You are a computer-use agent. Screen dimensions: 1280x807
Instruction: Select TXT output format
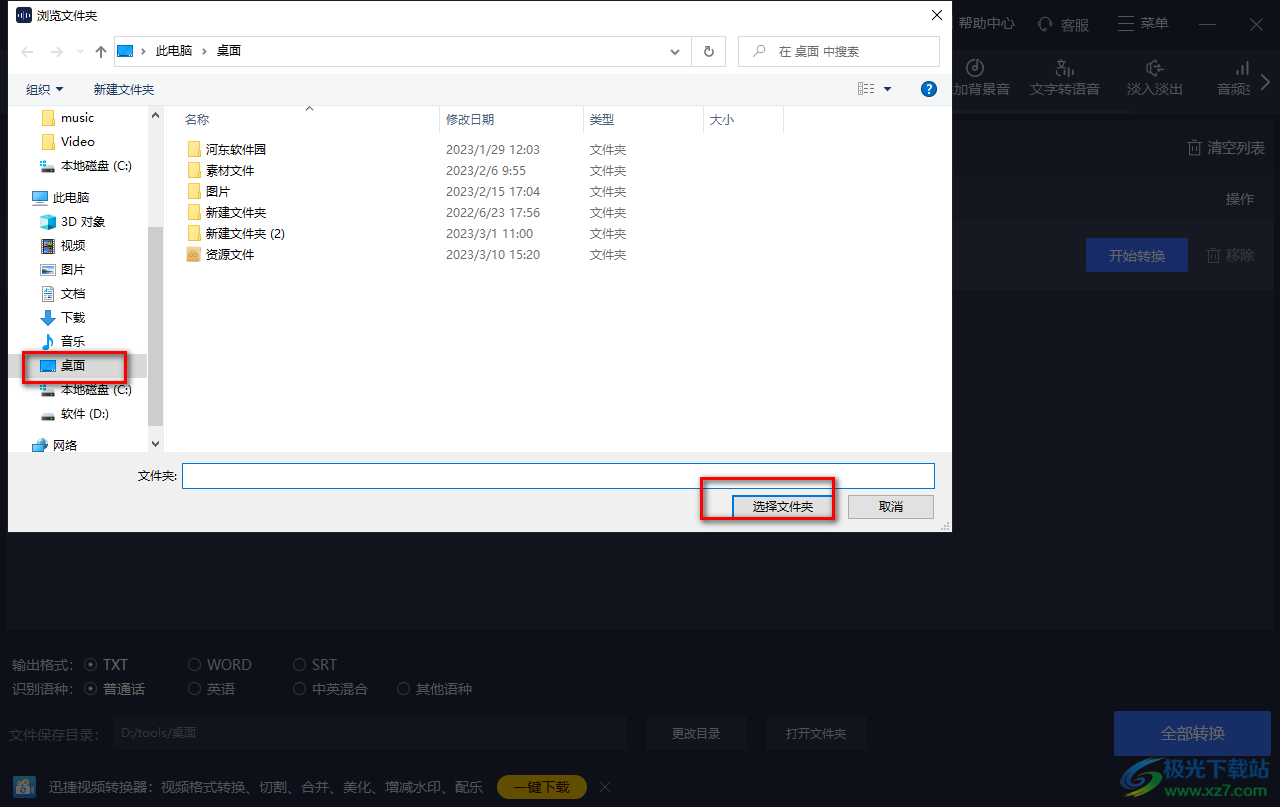(107, 664)
